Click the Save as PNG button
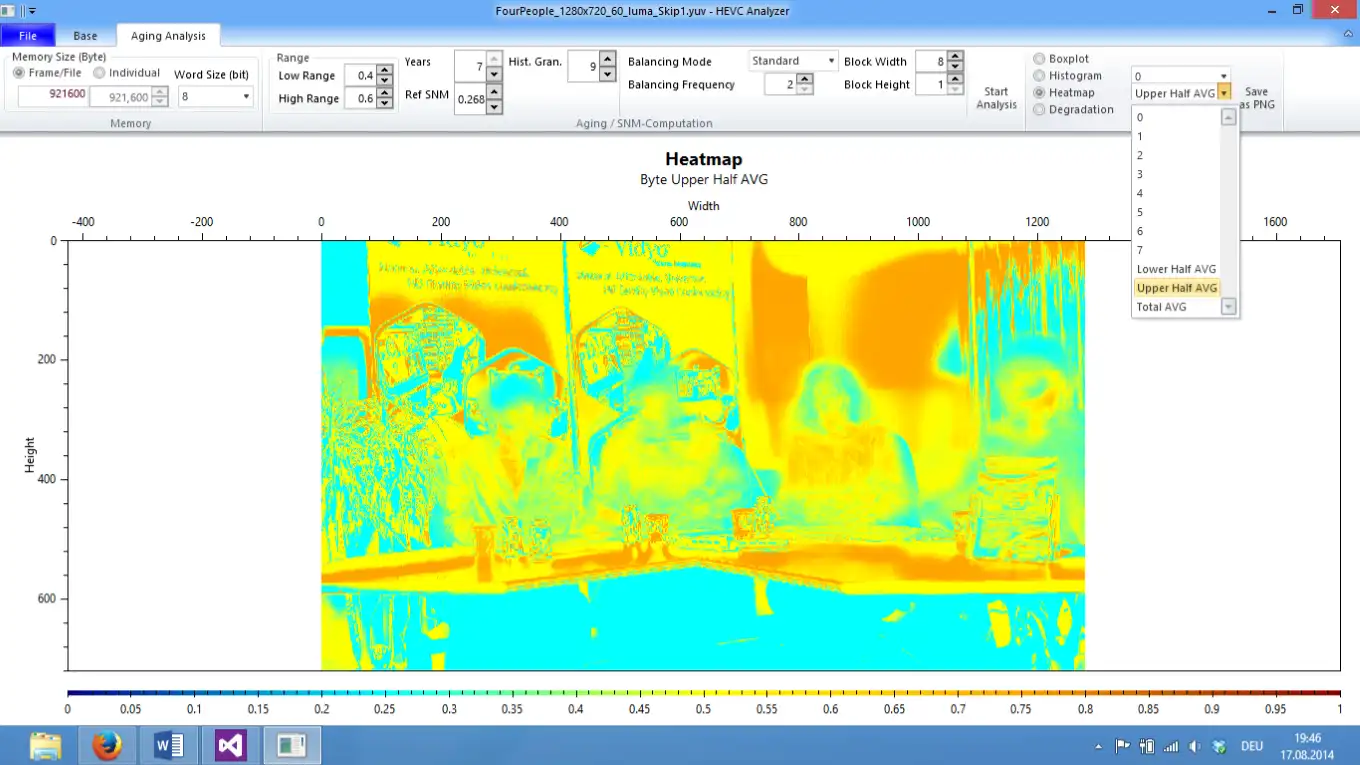This screenshot has width=1360, height=765. (1257, 98)
